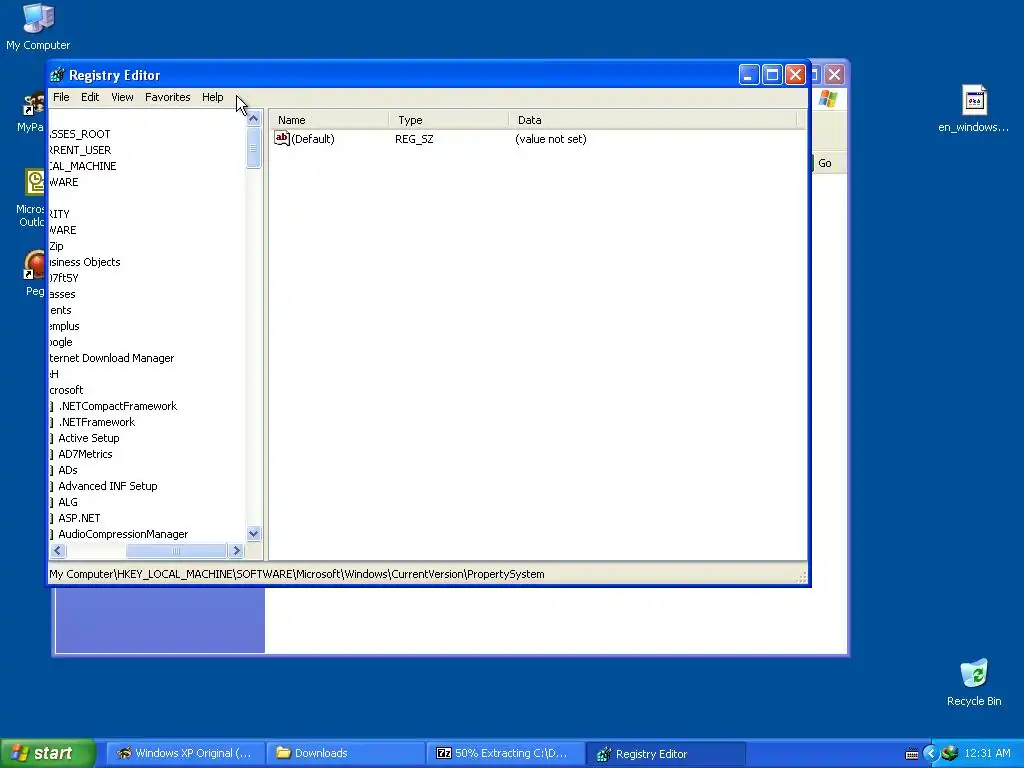Click the tree scroll down arrow
Image resolution: width=1024 pixels, height=768 pixels.
coord(253,534)
